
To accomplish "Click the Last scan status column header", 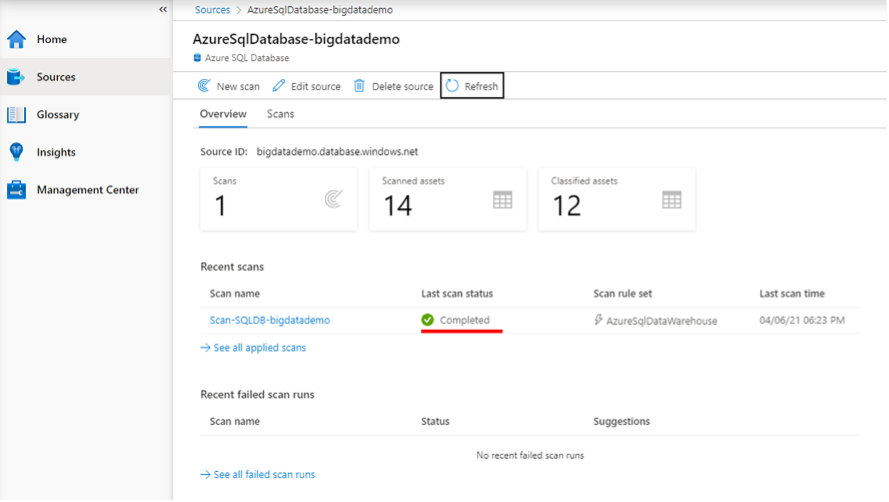I will click(x=457, y=294).
